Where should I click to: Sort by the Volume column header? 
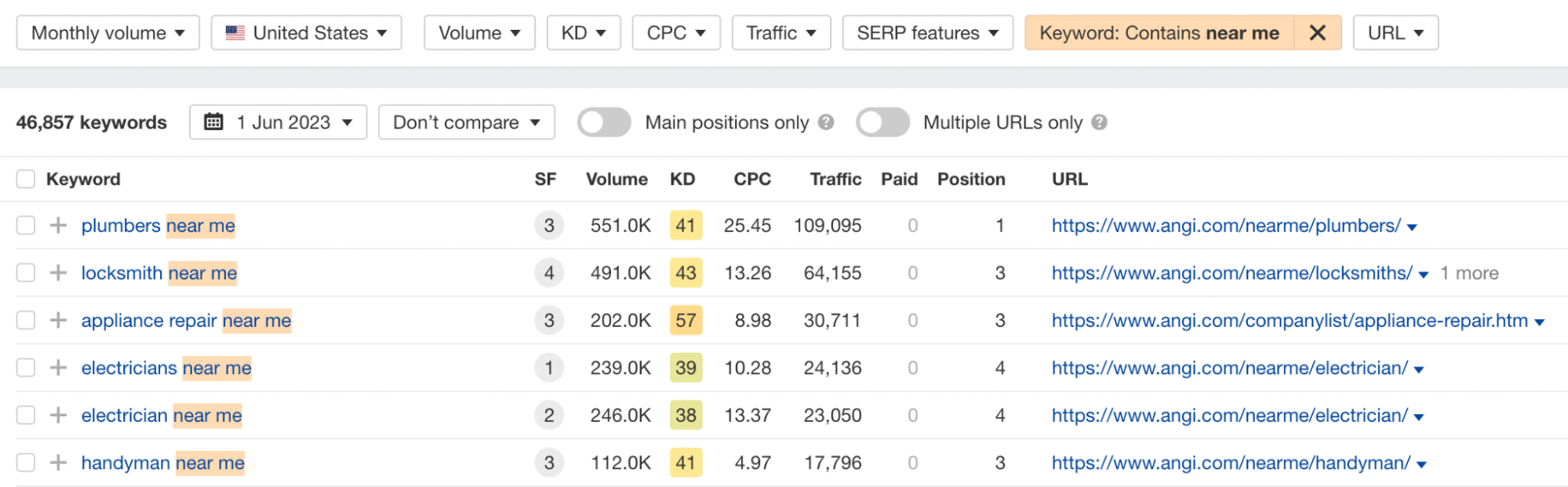point(617,180)
